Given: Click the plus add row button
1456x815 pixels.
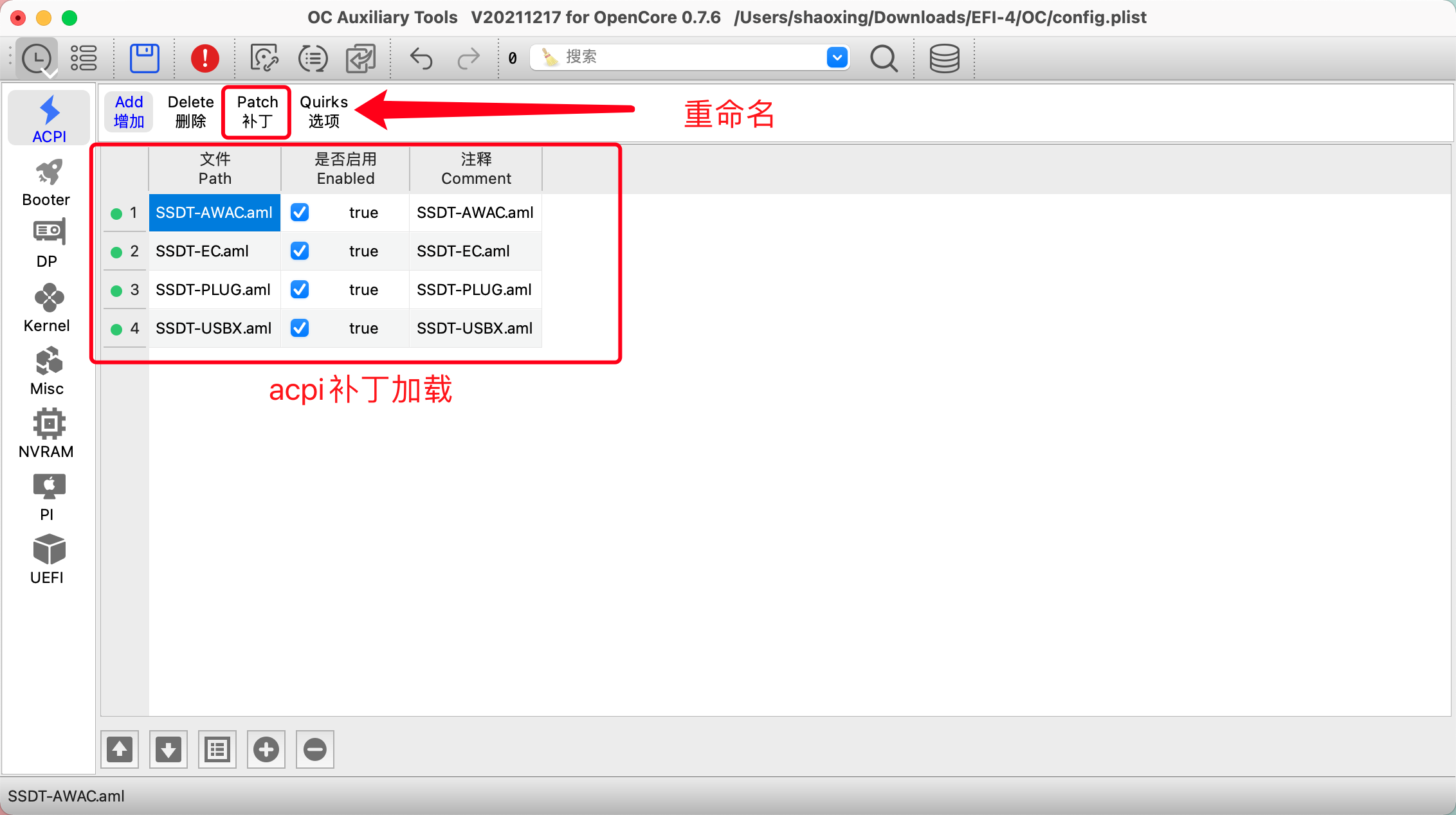Looking at the screenshot, I should pyautogui.click(x=266, y=749).
